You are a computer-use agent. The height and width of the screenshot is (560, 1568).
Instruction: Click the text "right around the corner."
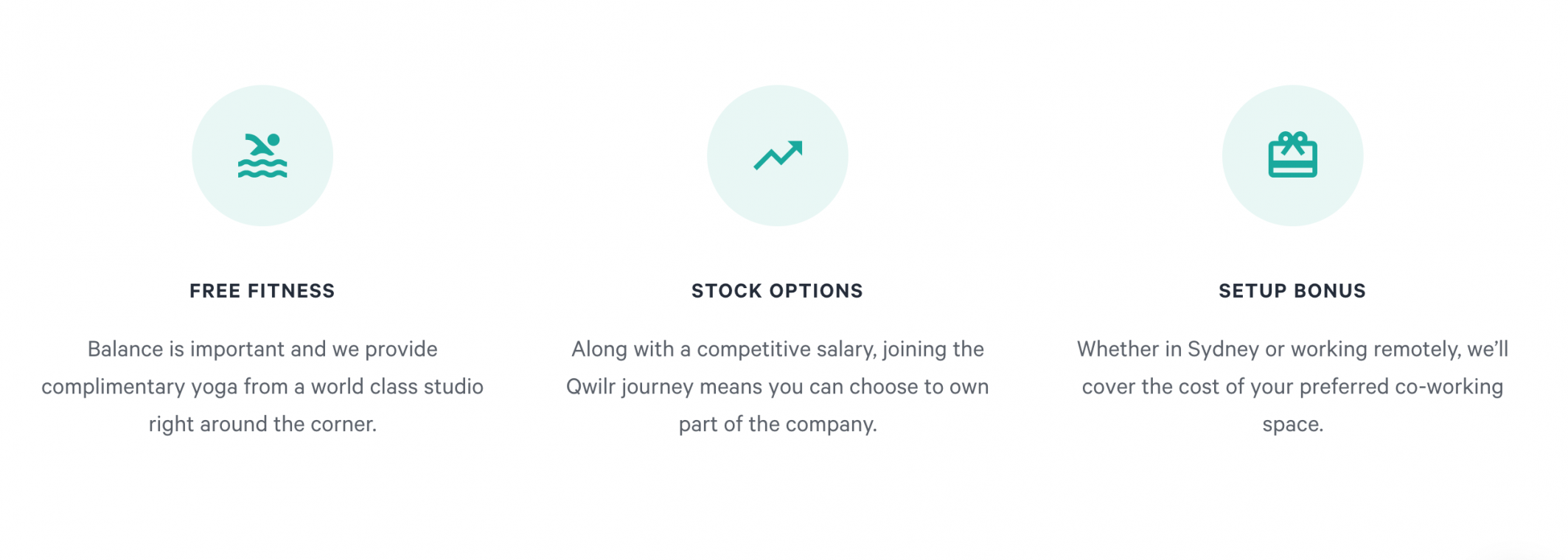pyautogui.click(x=262, y=424)
